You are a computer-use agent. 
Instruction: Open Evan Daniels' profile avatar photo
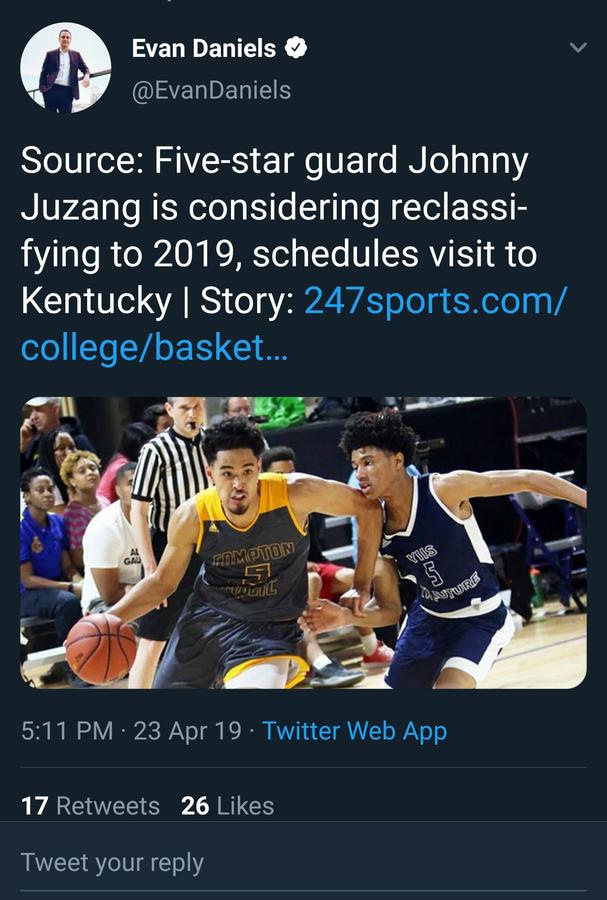point(65,67)
